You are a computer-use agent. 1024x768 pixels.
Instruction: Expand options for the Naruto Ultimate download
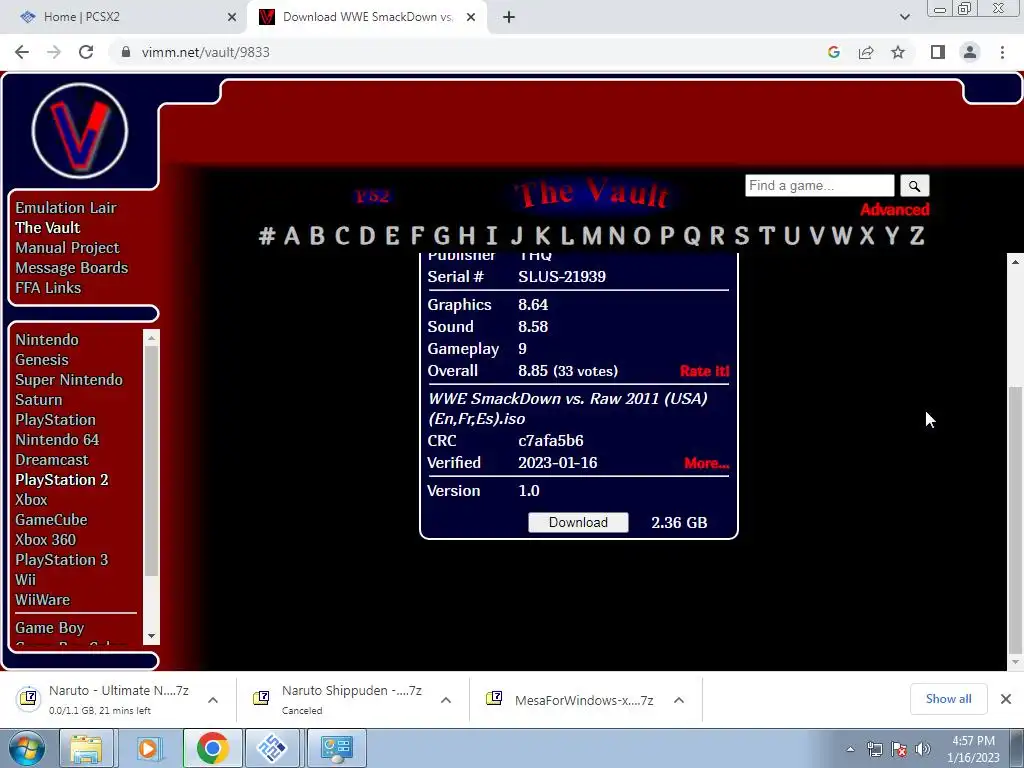coord(213,700)
